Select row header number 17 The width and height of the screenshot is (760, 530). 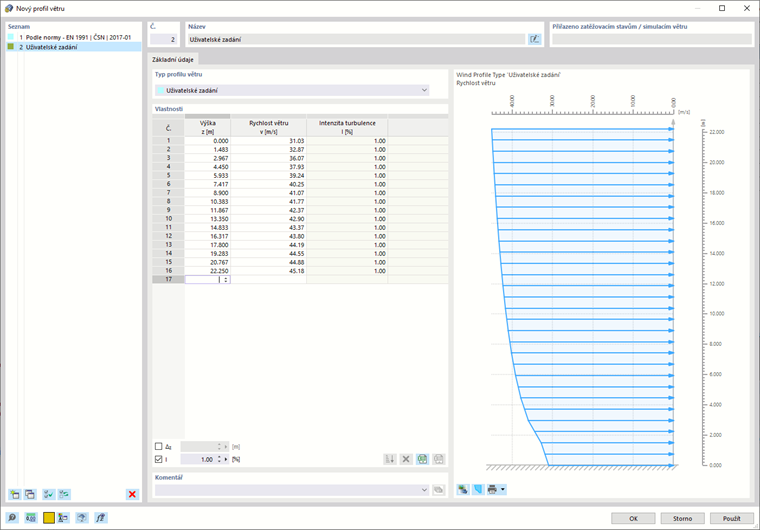(168, 279)
